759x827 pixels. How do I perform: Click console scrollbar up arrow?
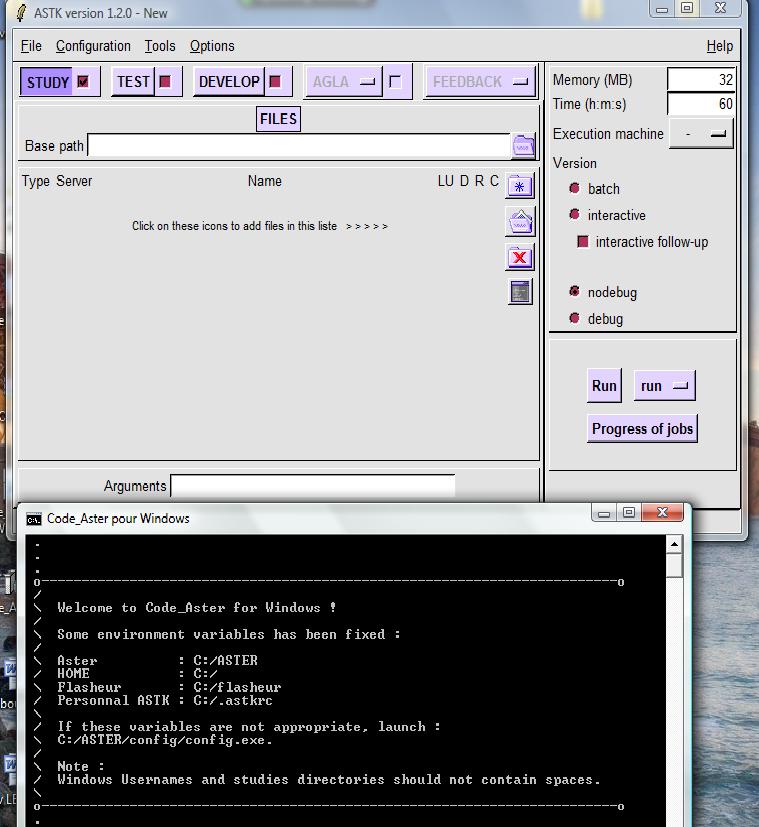[x=674, y=544]
